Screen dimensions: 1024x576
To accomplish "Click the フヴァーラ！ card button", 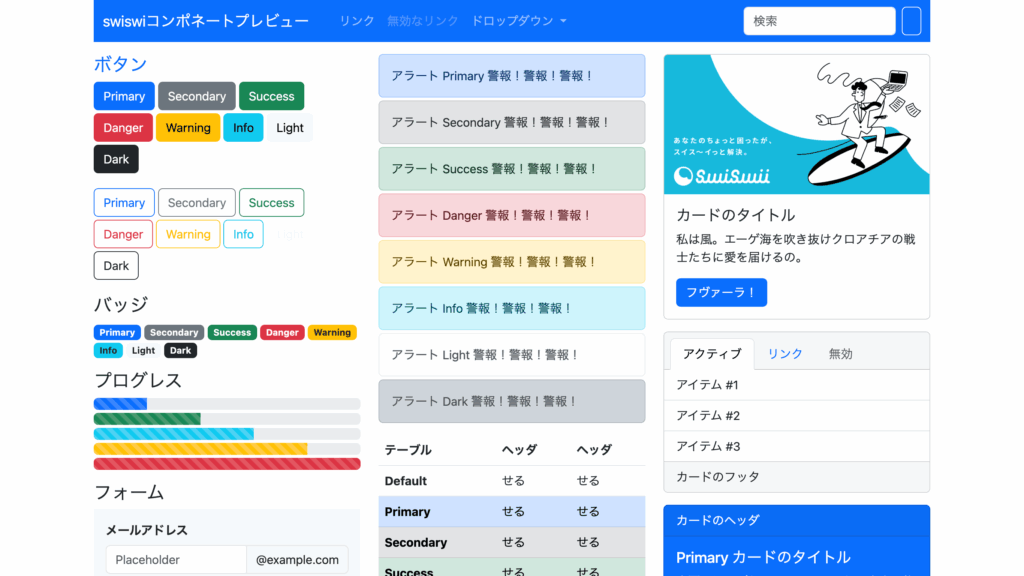I will point(721,292).
